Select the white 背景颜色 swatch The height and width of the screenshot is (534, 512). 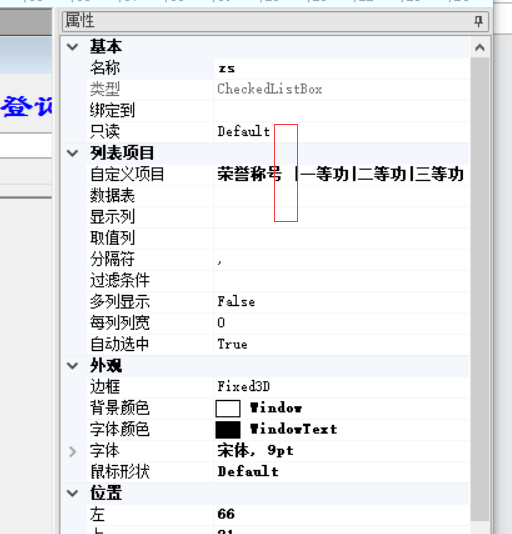coord(228,408)
